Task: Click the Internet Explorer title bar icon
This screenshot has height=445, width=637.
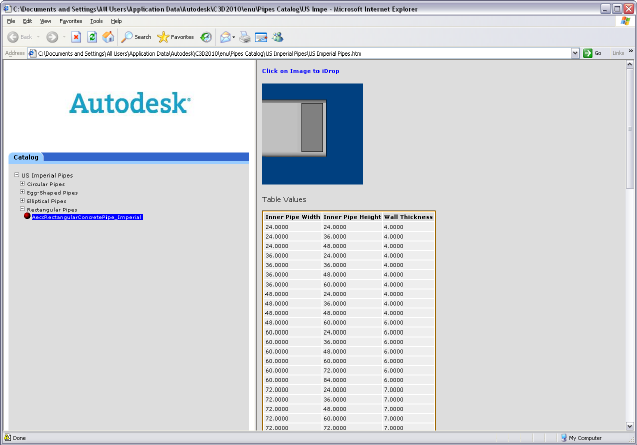Action: [6, 9]
